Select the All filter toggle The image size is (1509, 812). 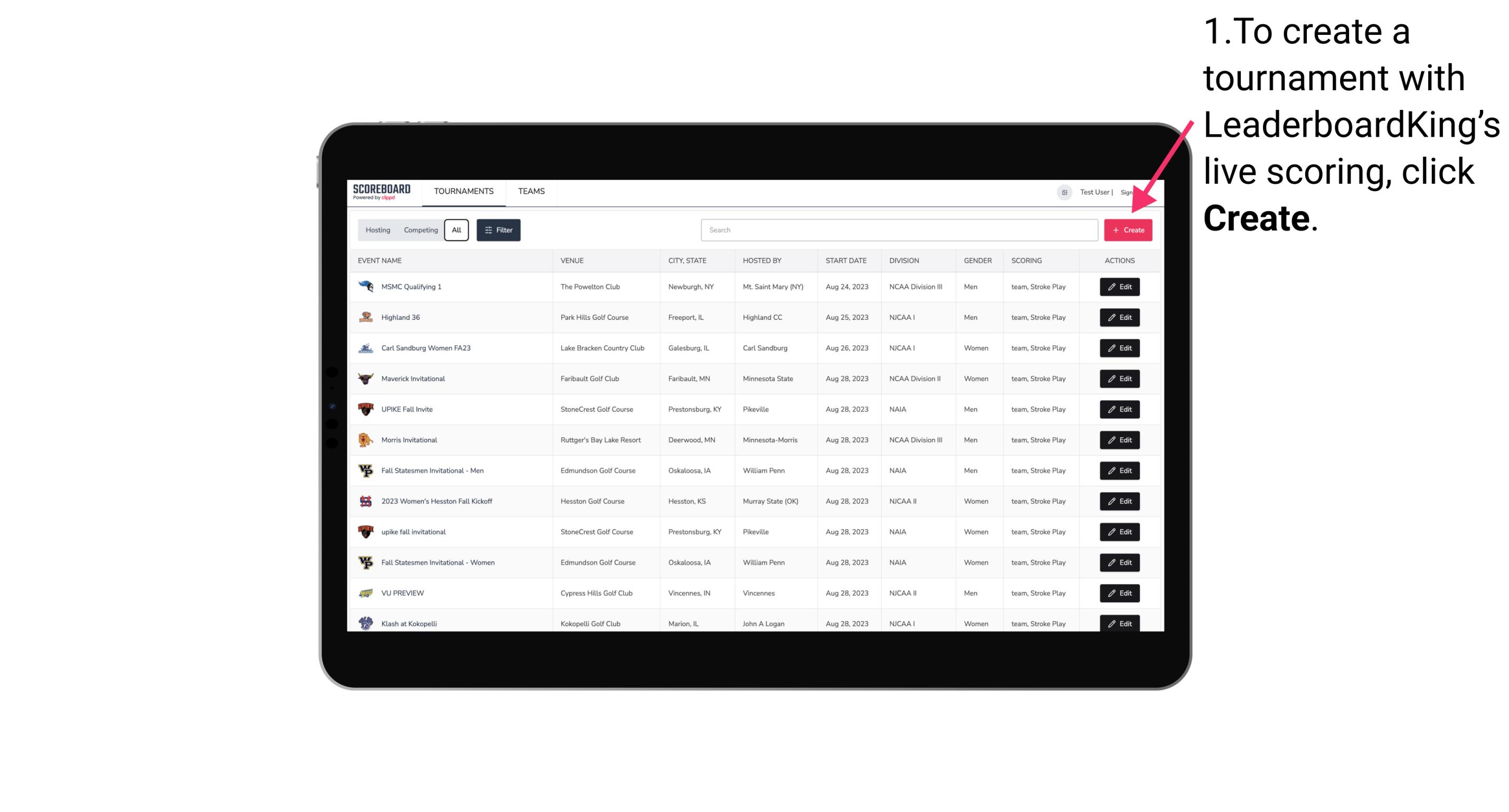(x=456, y=230)
